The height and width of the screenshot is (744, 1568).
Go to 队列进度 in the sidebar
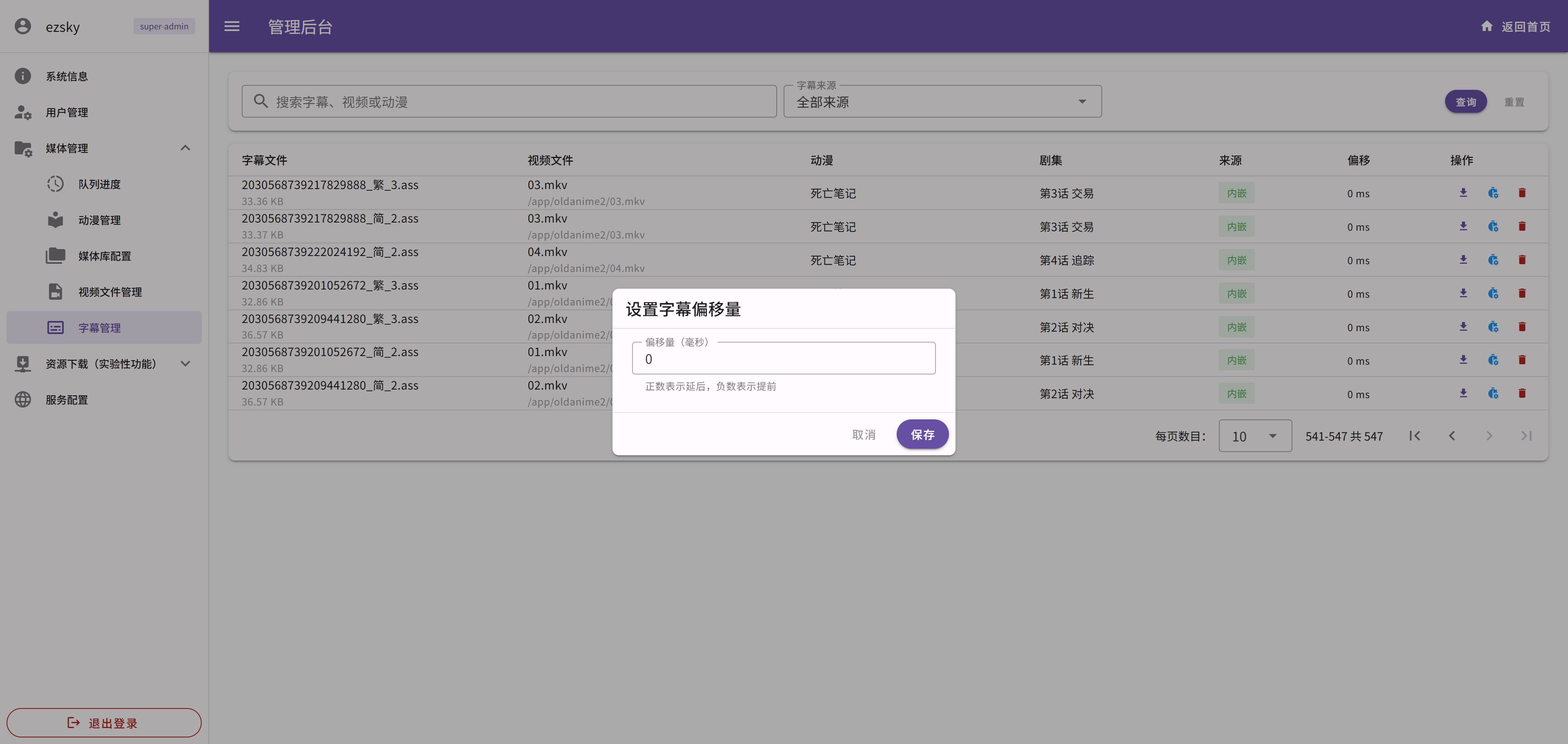click(99, 185)
